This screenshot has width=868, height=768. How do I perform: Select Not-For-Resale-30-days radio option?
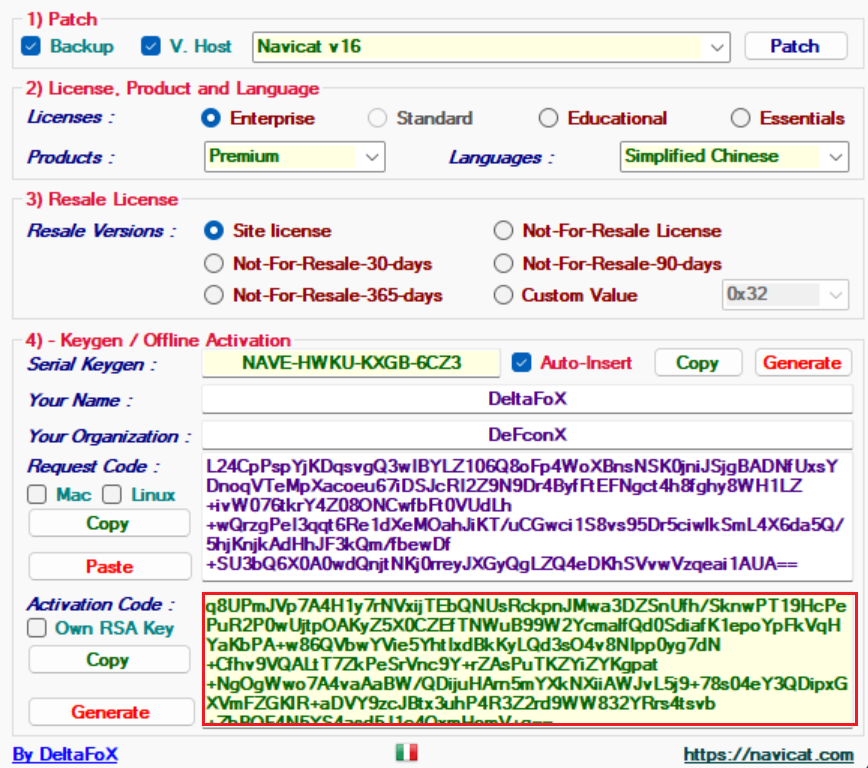(x=213, y=264)
